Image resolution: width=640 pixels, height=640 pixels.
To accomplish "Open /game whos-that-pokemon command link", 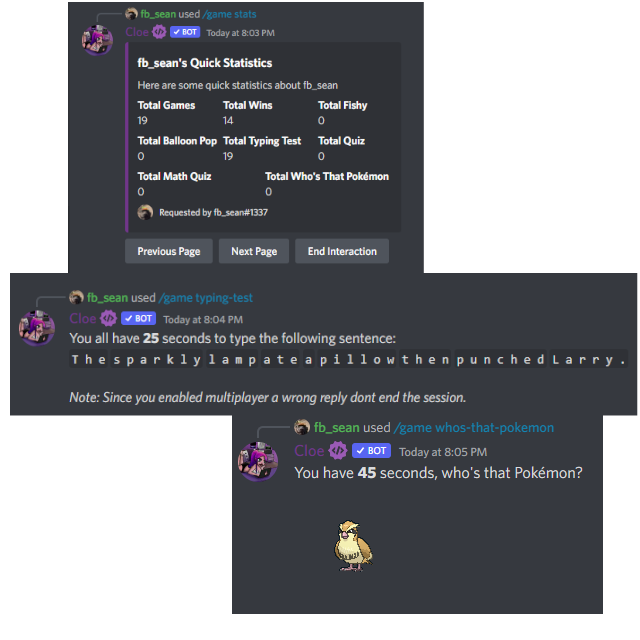I will (474, 428).
